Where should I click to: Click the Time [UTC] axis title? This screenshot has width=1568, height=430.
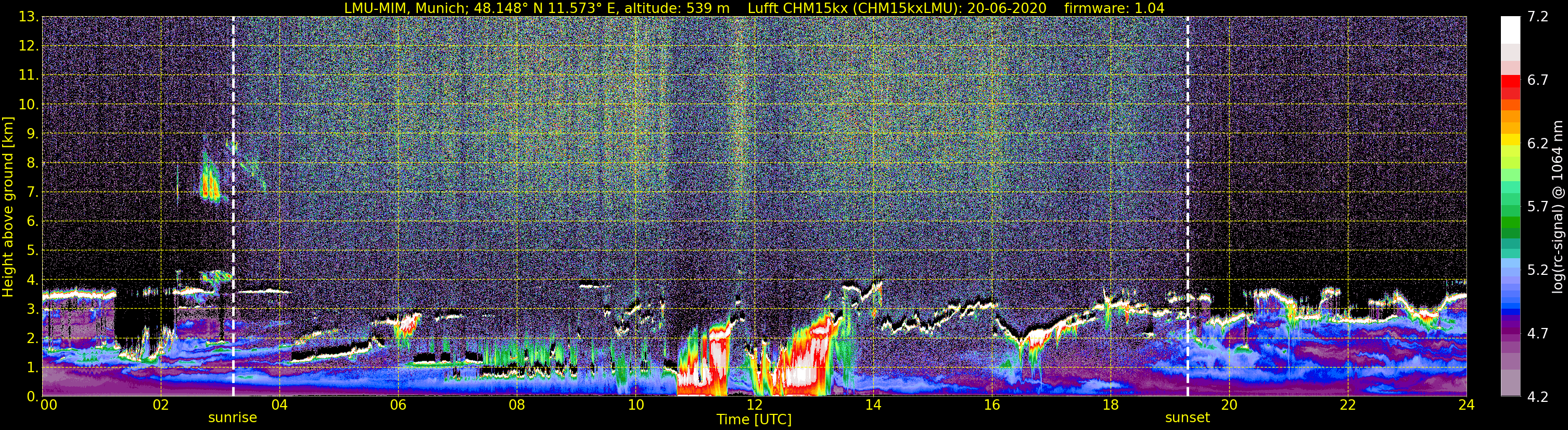754,420
